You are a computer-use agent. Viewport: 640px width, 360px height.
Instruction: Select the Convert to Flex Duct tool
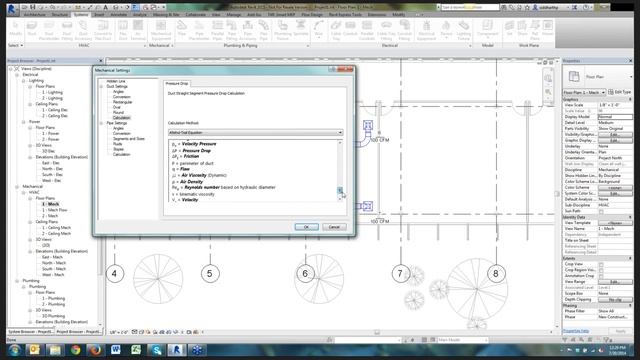[103, 30]
